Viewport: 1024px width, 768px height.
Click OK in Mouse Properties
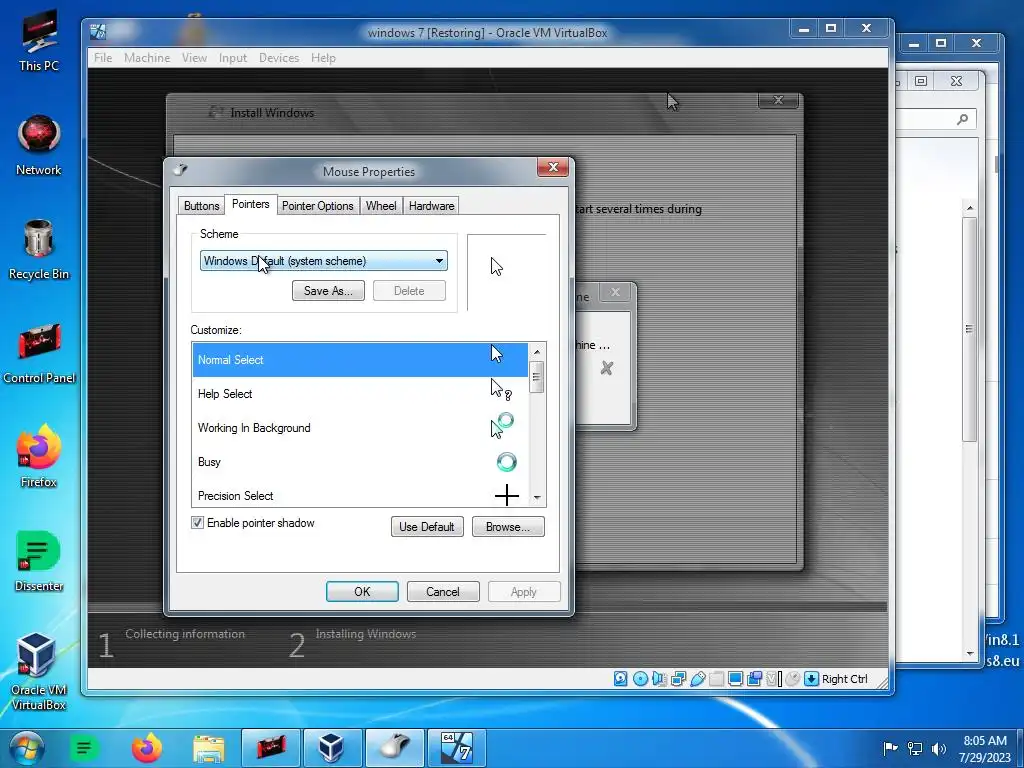pos(362,592)
